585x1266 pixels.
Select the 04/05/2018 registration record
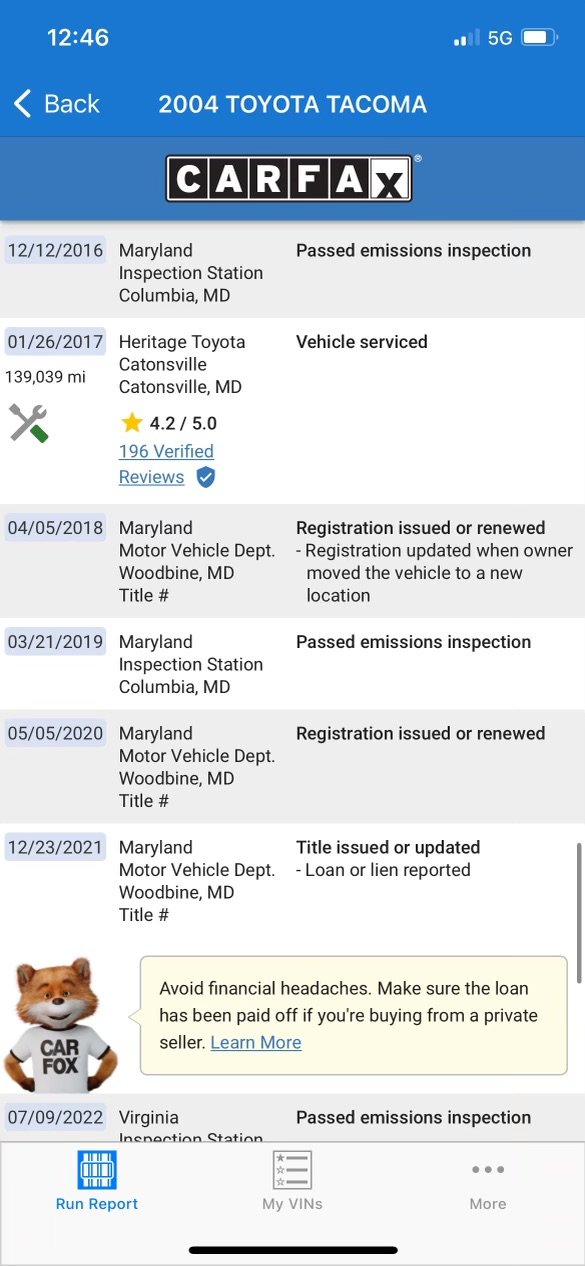292,561
